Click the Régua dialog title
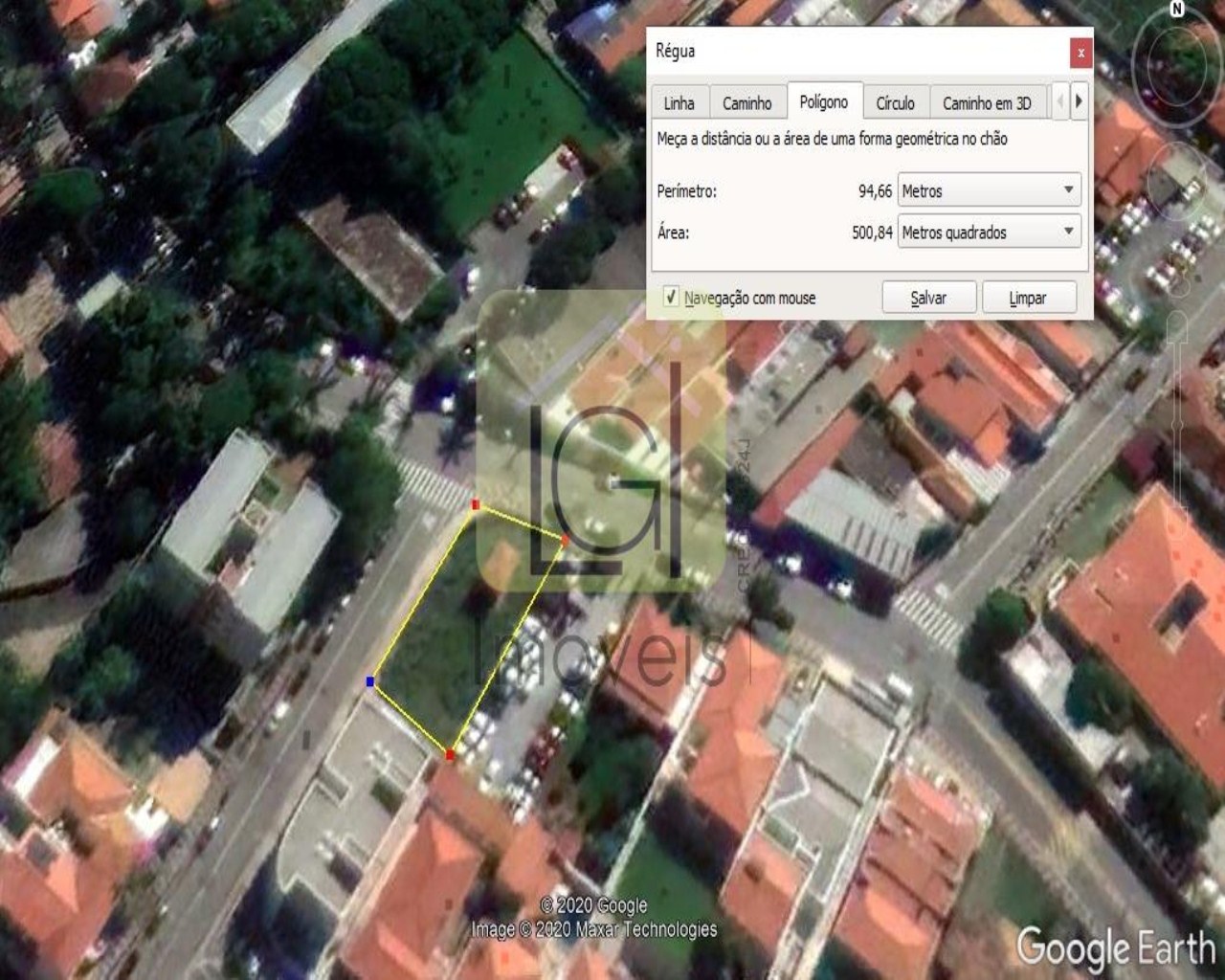 coord(675,52)
